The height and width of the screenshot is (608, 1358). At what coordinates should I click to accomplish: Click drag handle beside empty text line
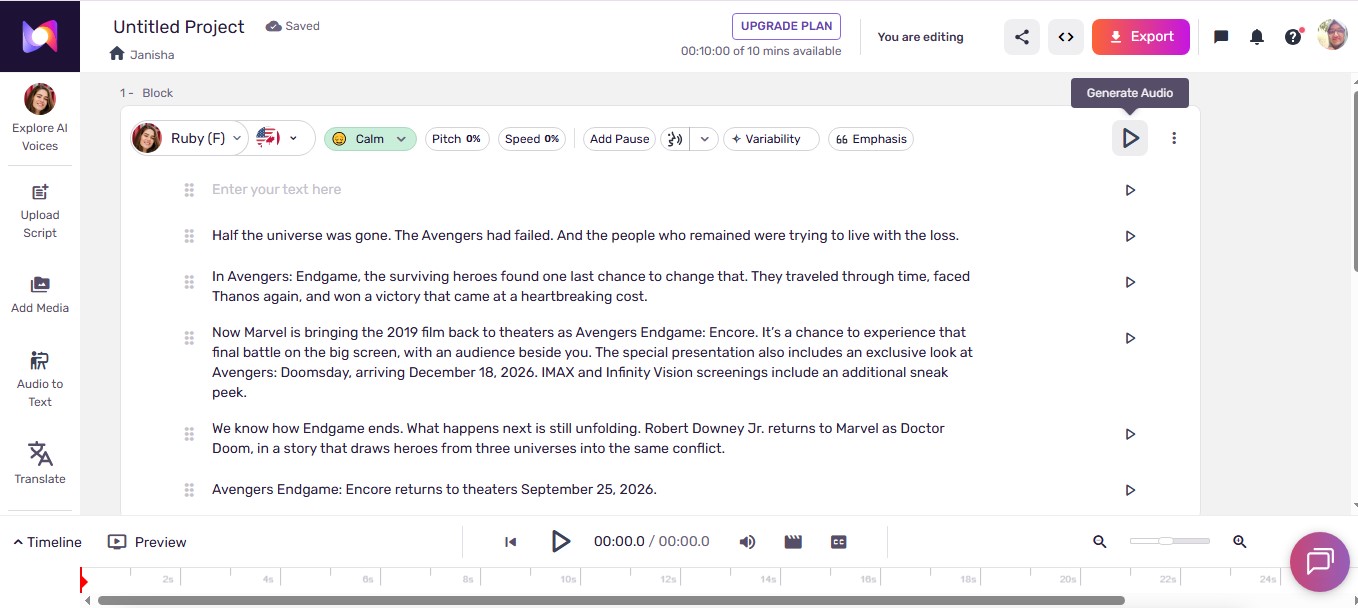(x=189, y=190)
